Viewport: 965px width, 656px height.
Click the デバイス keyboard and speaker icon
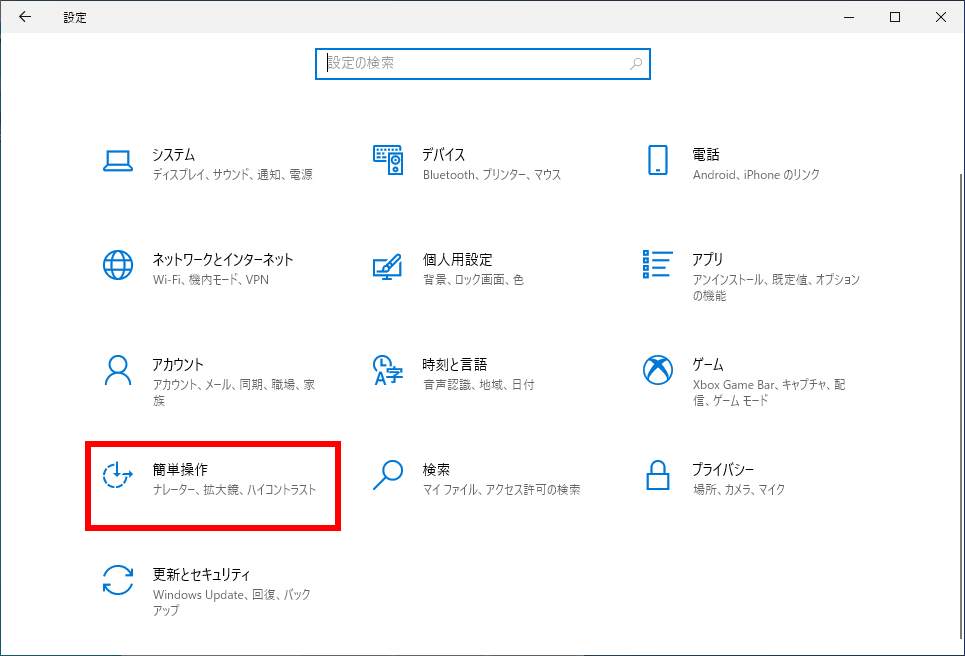388,160
